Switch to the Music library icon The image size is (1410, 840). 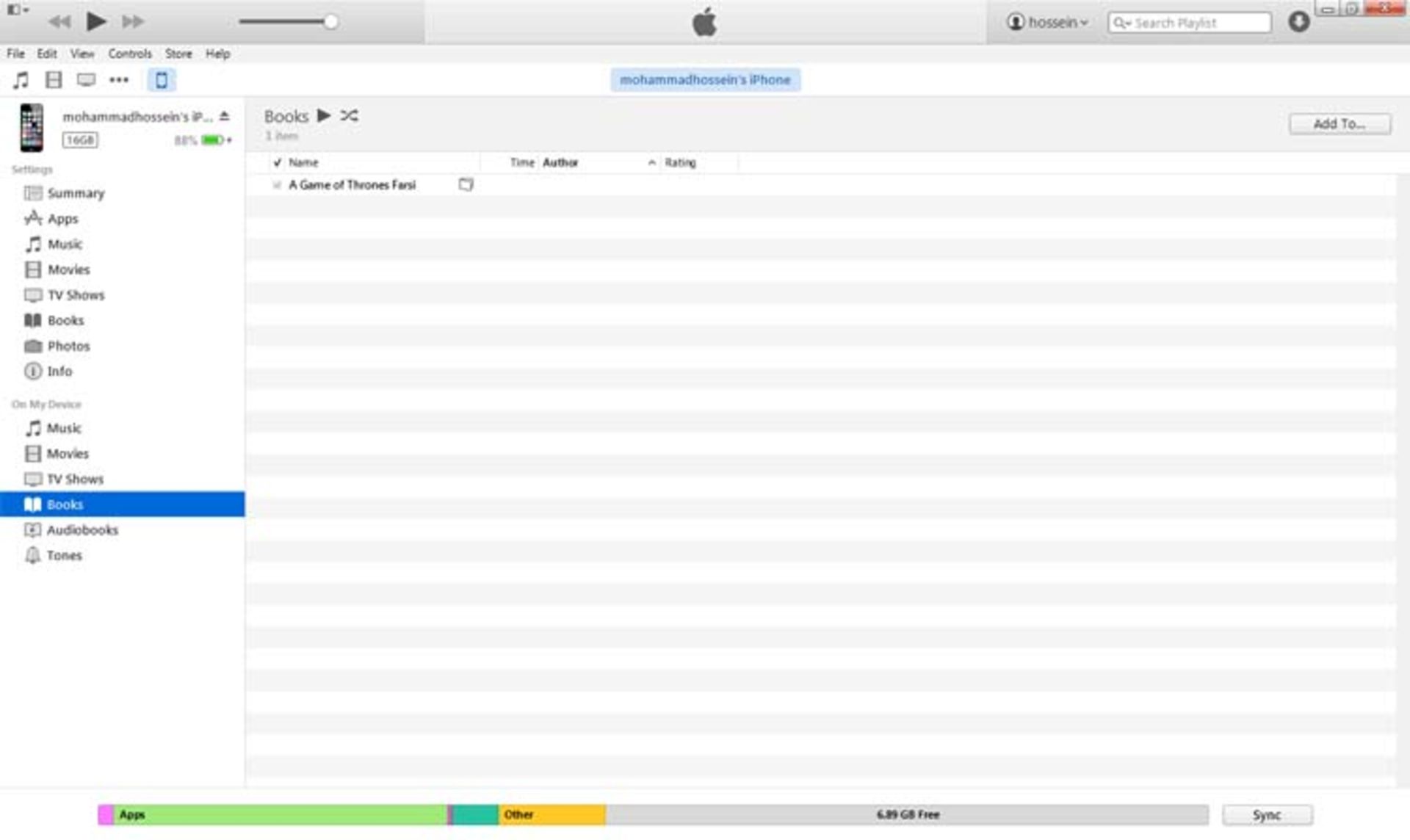click(21, 80)
